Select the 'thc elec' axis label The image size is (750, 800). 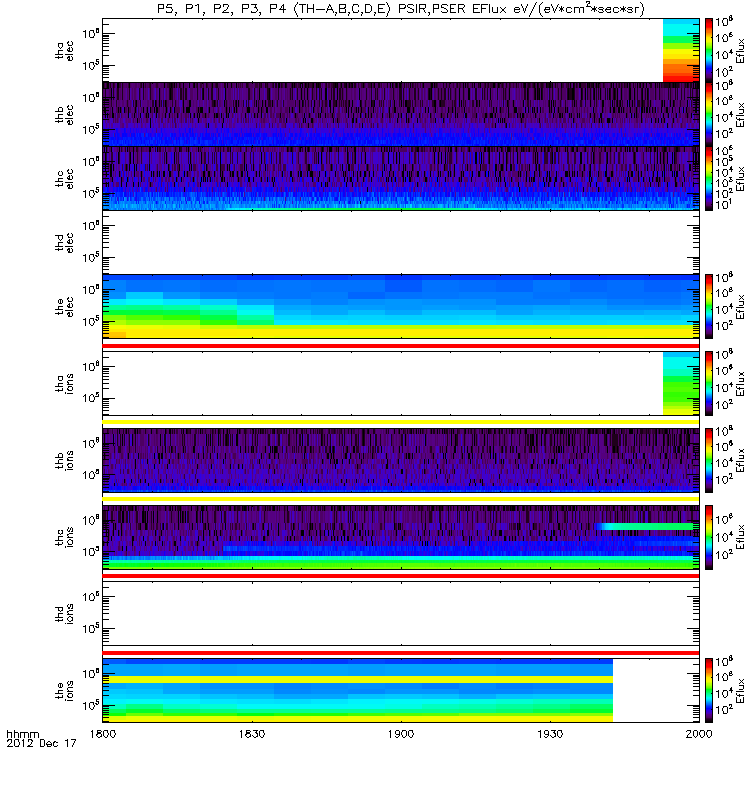pos(64,179)
